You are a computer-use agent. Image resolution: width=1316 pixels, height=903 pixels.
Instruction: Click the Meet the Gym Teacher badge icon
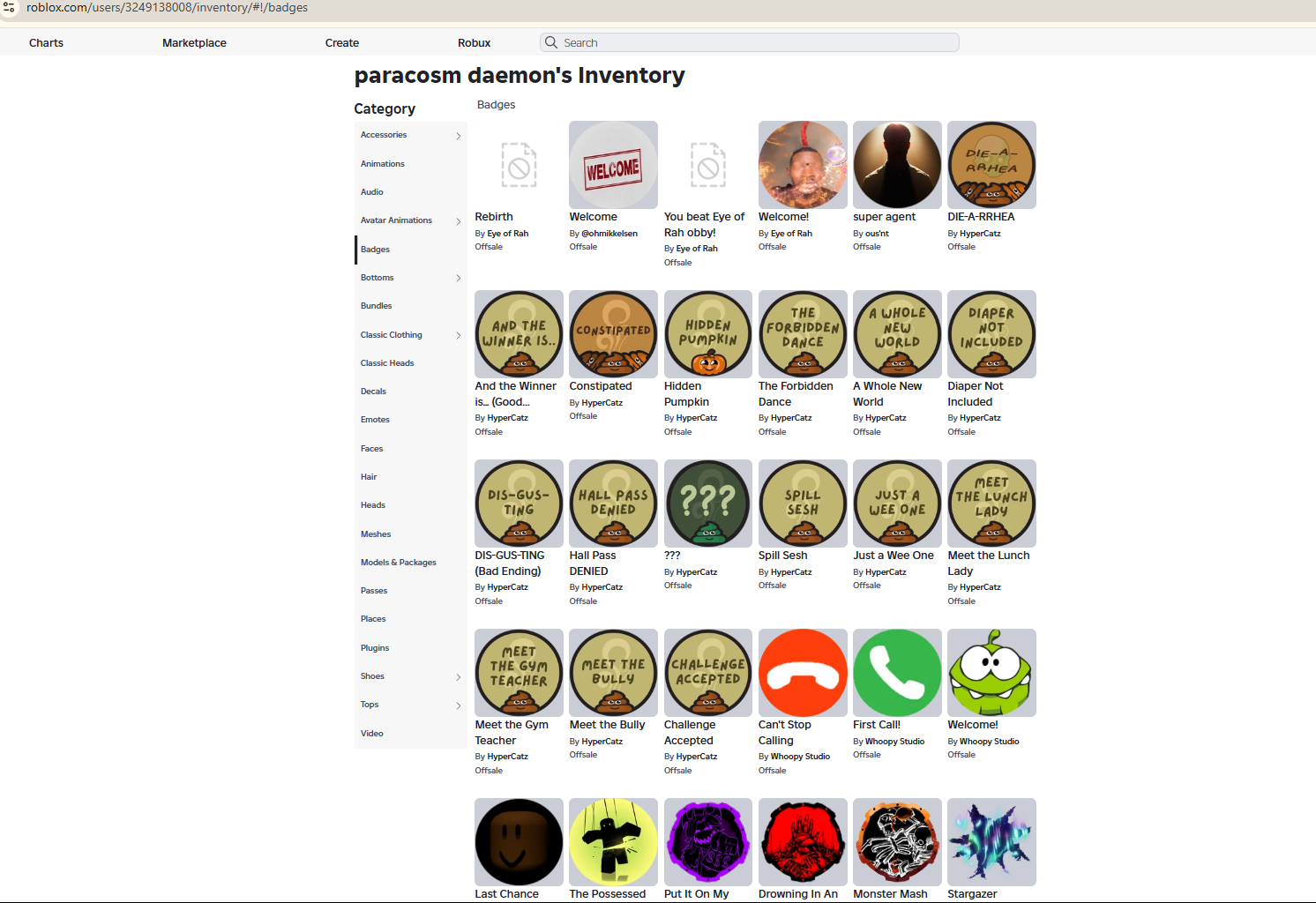pos(519,673)
